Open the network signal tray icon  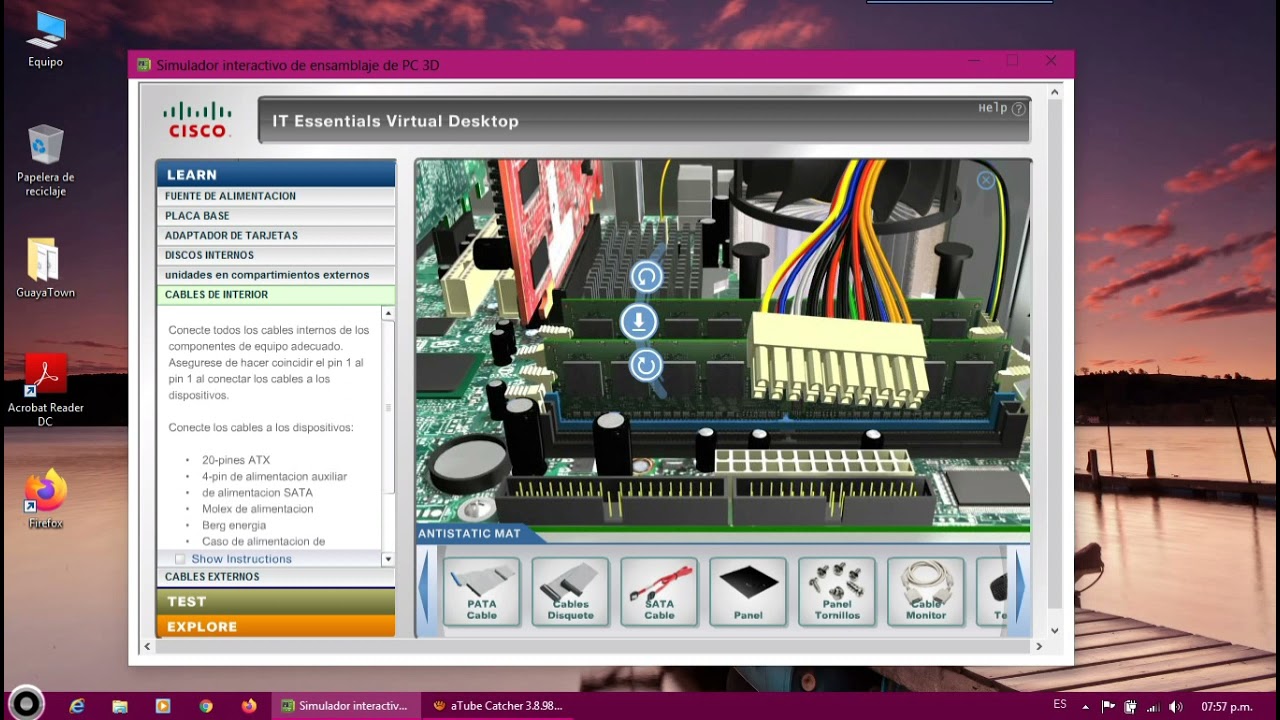(x=1152, y=706)
